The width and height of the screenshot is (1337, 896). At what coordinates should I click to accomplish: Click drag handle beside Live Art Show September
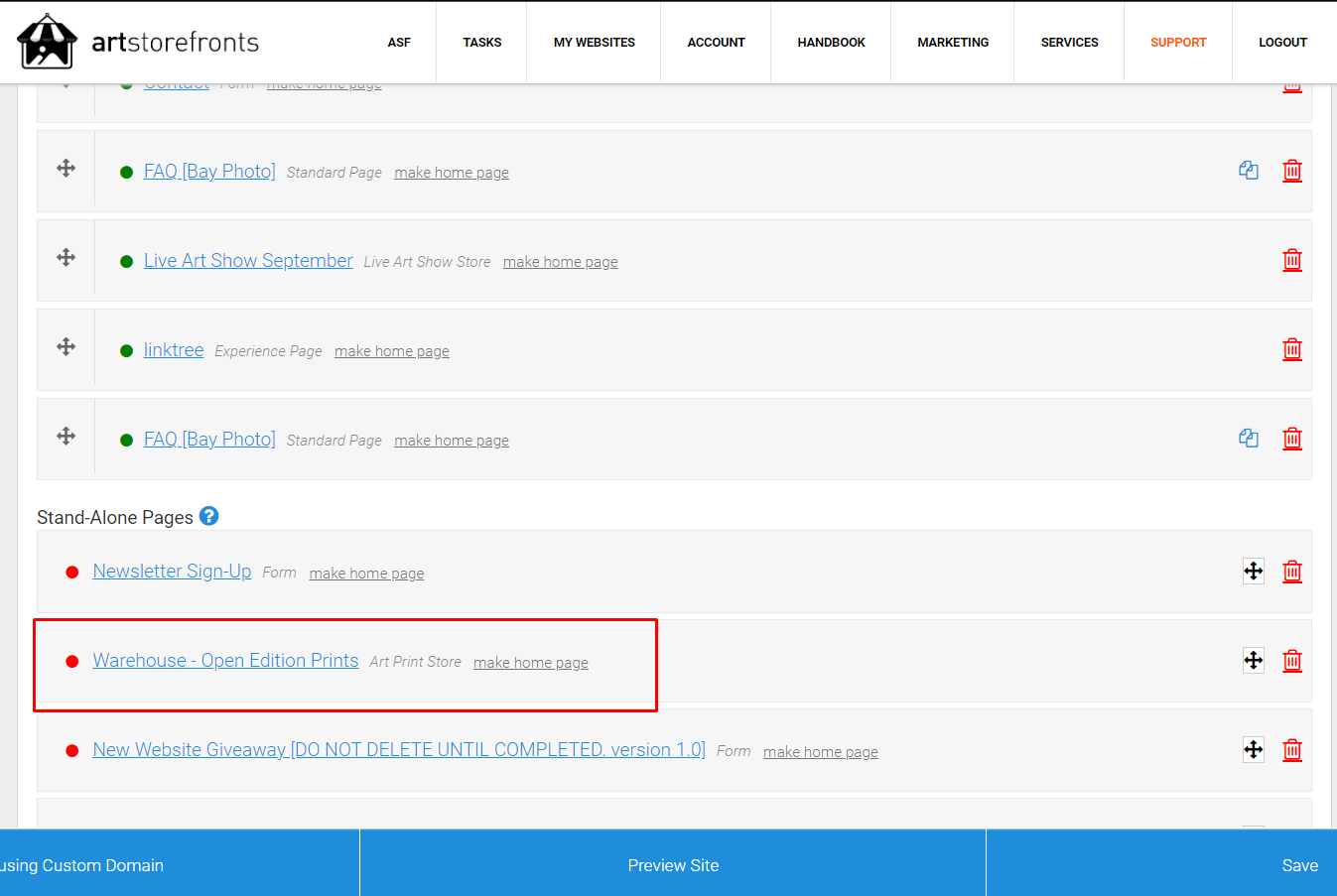[67, 258]
